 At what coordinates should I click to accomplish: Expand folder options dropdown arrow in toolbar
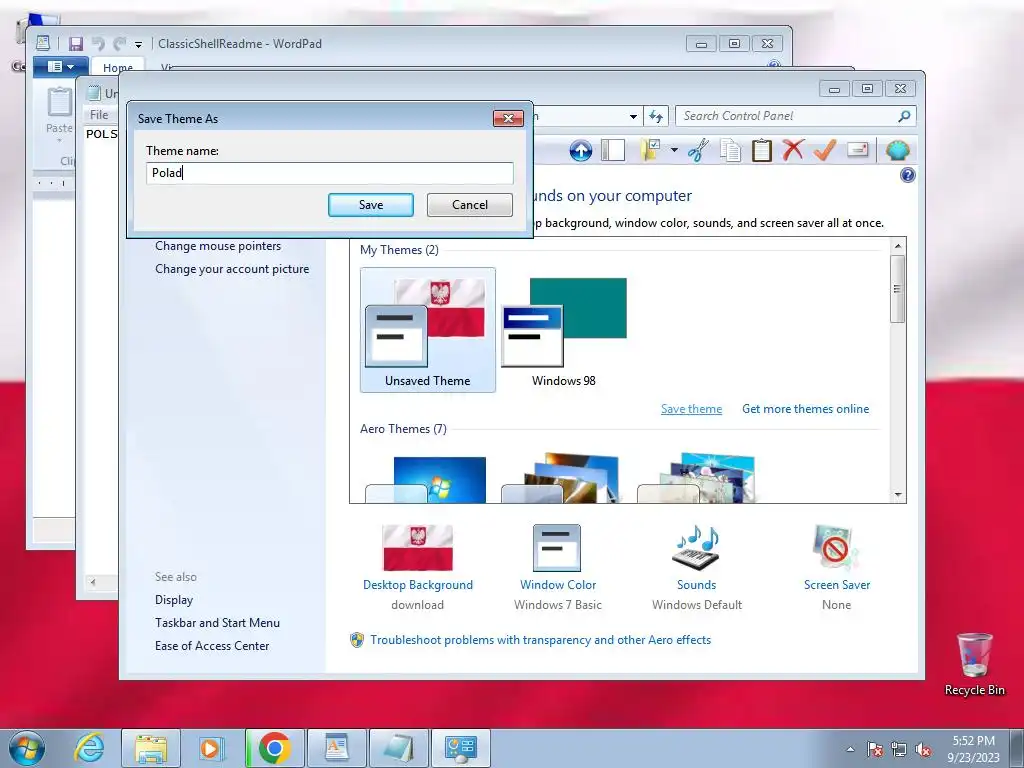point(673,151)
